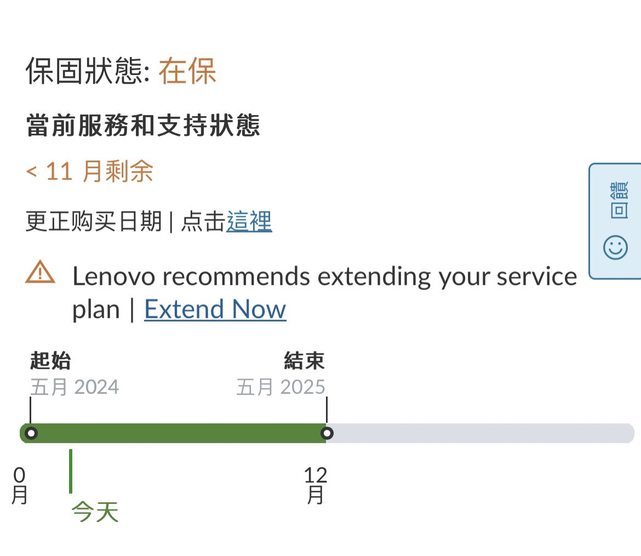Click the Lenovo service plan recommendation text
641x556 pixels.
tap(324, 276)
